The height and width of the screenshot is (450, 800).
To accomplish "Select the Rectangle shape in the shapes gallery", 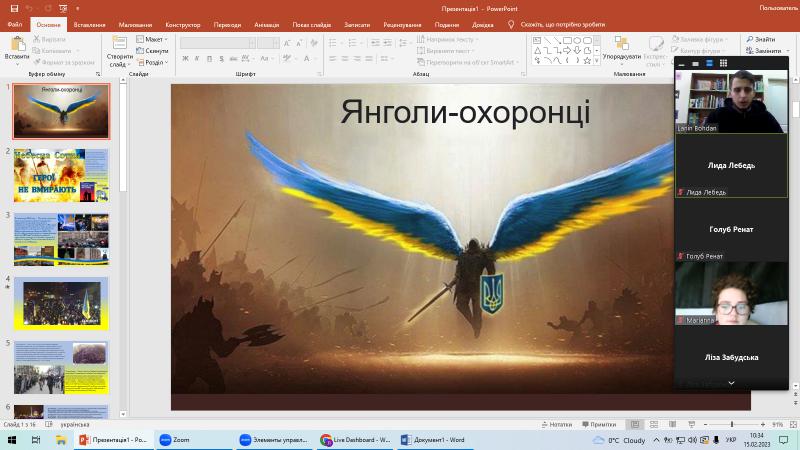I will point(567,40).
